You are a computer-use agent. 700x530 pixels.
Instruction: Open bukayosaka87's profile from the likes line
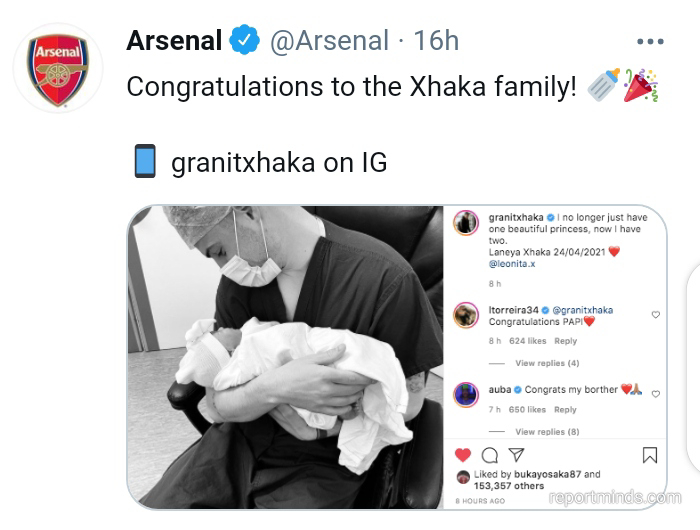(x=540, y=474)
